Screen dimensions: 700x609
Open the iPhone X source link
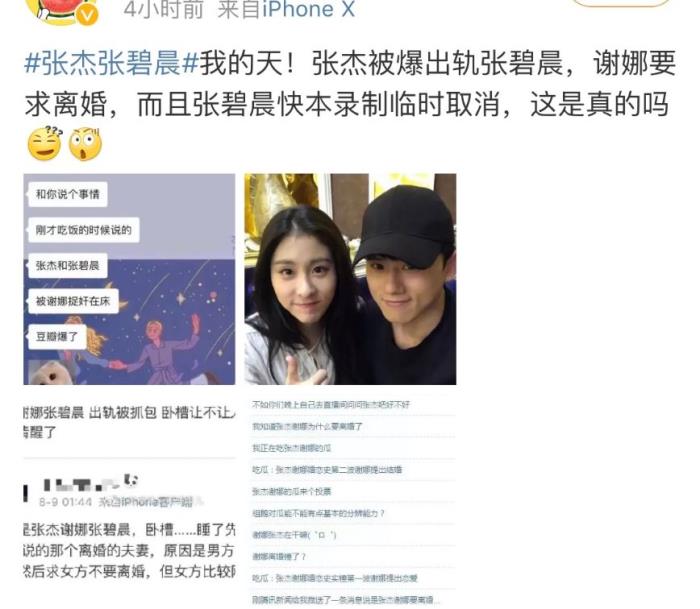[308, 9]
